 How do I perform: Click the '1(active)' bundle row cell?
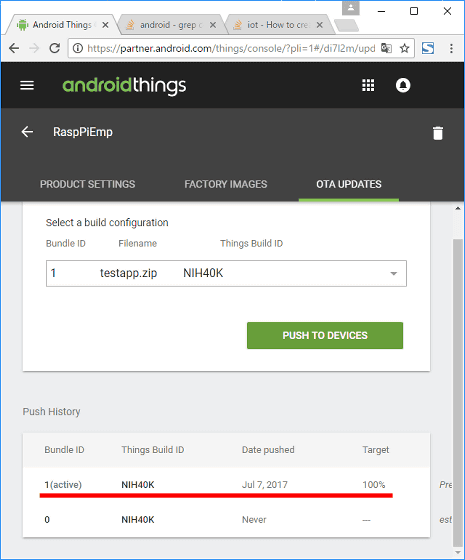pyautogui.click(x=63, y=485)
